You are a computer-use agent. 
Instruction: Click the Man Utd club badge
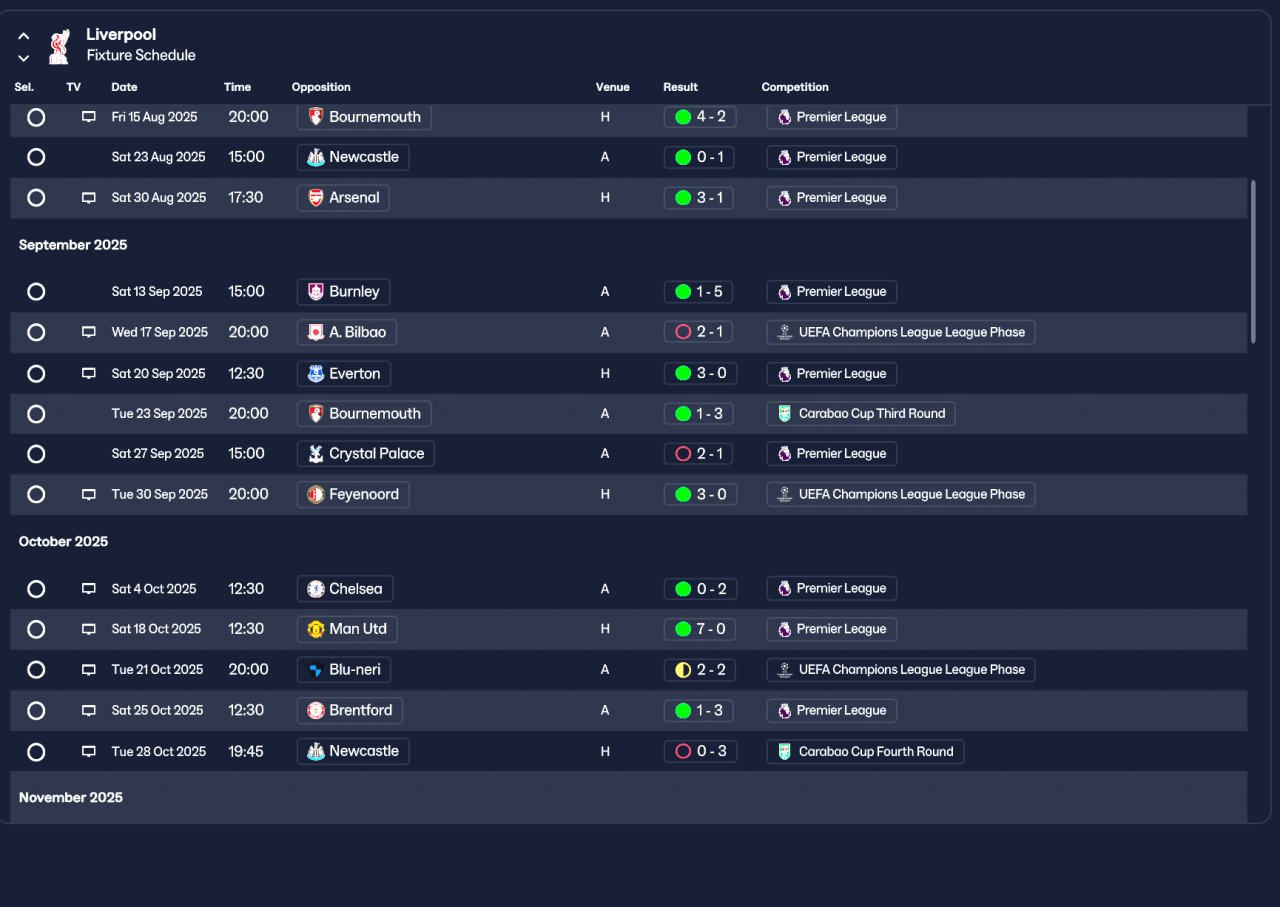coord(316,629)
